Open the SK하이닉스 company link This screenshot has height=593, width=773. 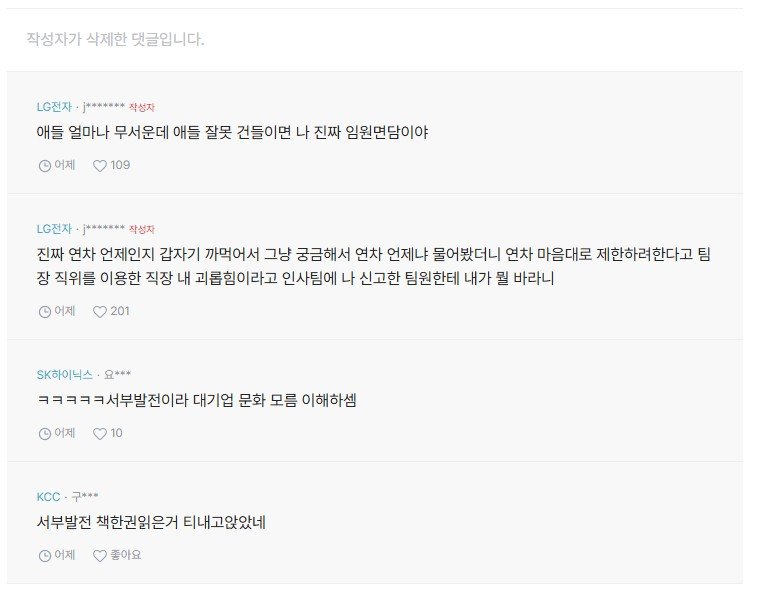(65, 374)
